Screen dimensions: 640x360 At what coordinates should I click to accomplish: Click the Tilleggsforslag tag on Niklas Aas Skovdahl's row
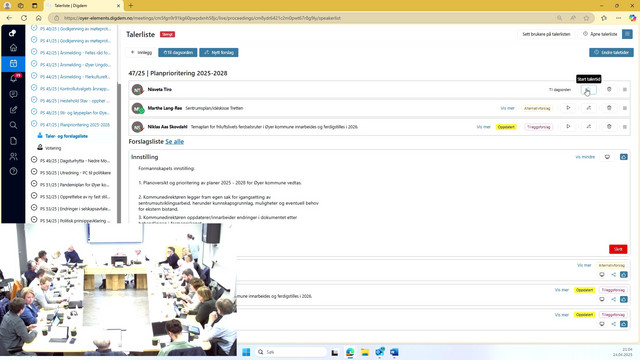539,127
